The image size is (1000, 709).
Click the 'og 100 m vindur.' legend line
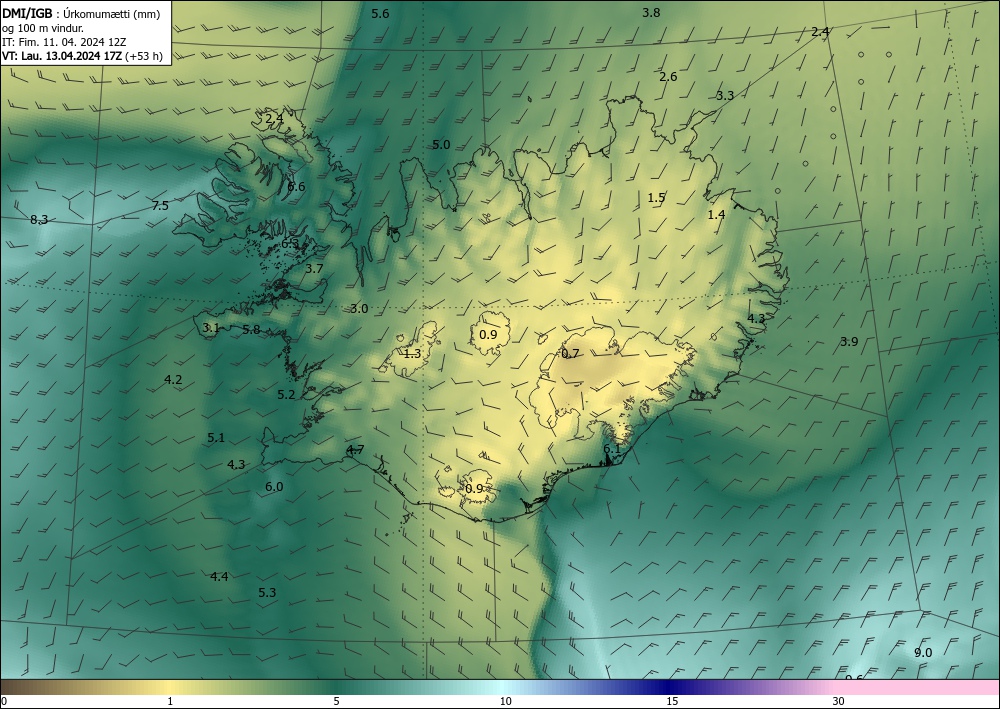(43, 28)
